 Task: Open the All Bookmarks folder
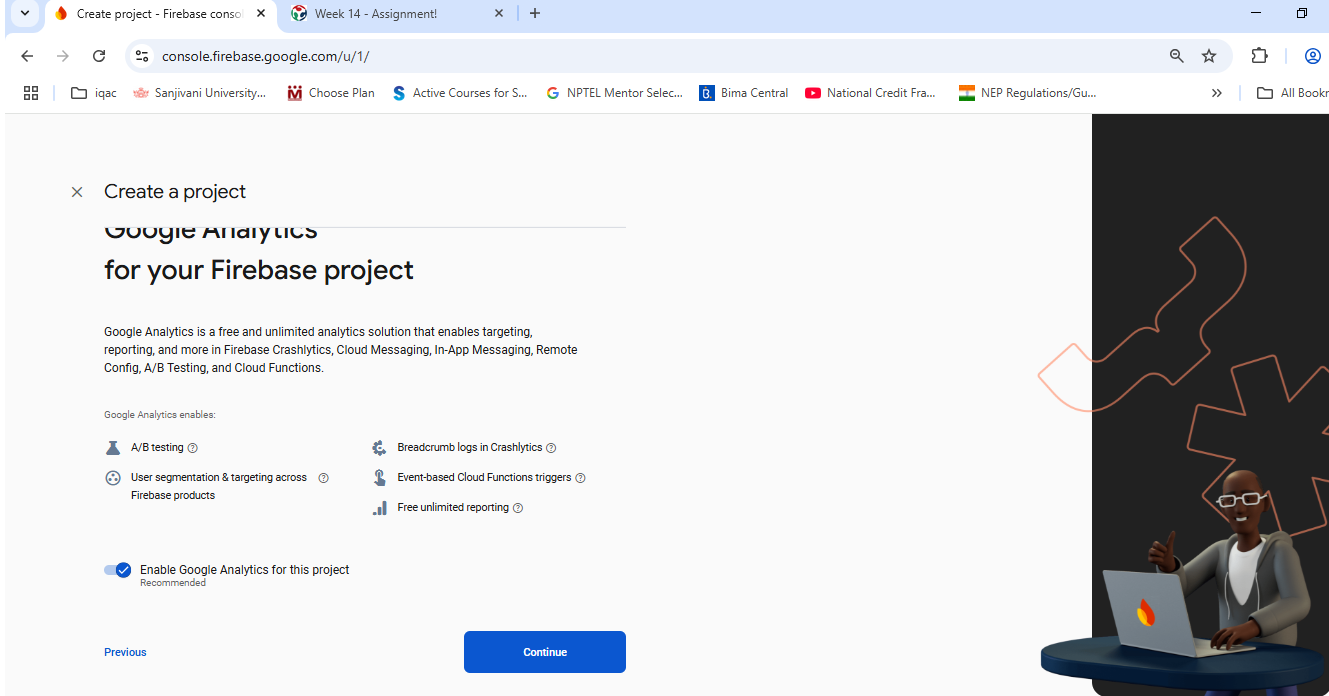(x=1292, y=93)
